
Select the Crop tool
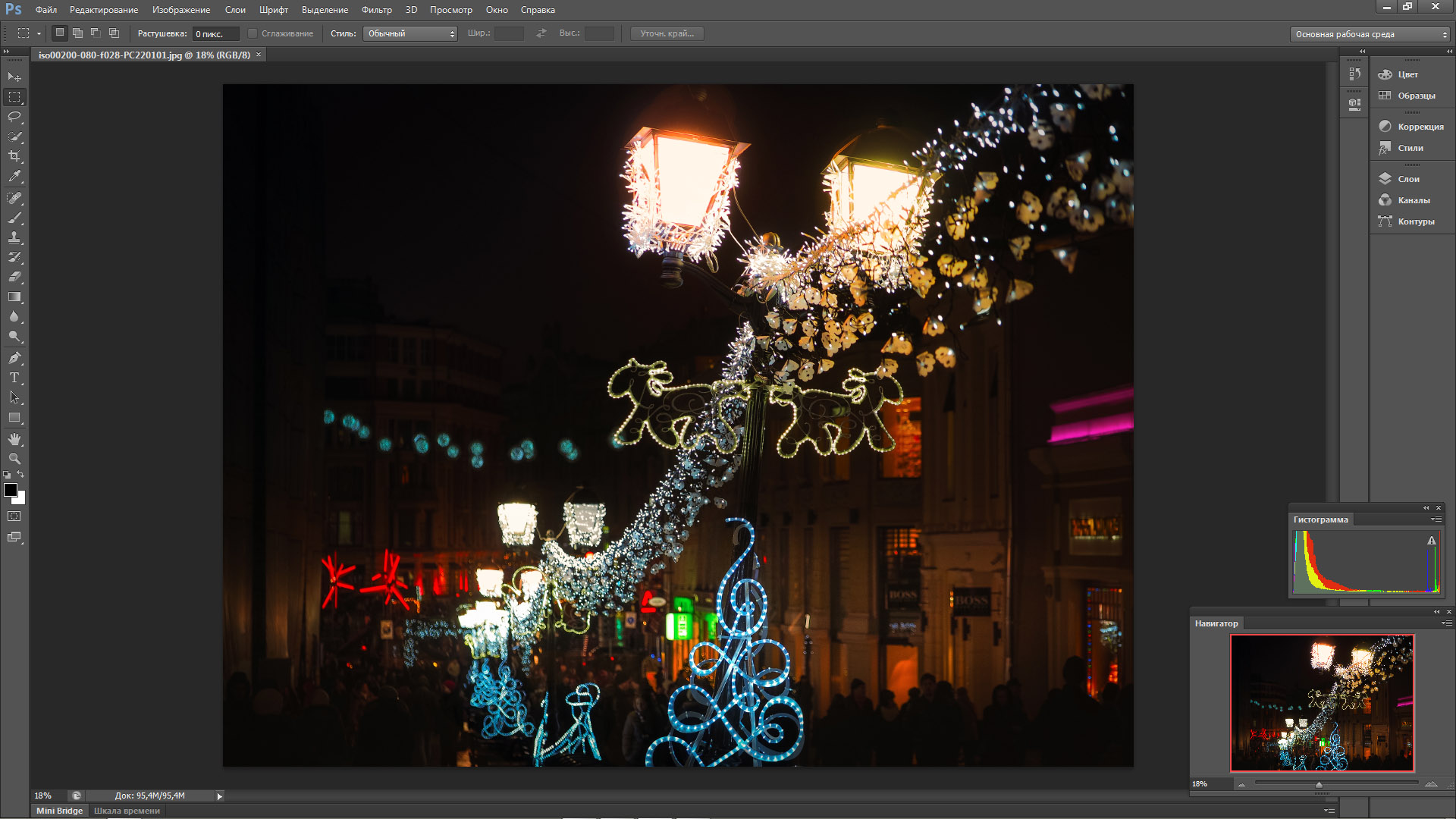[14, 156]
